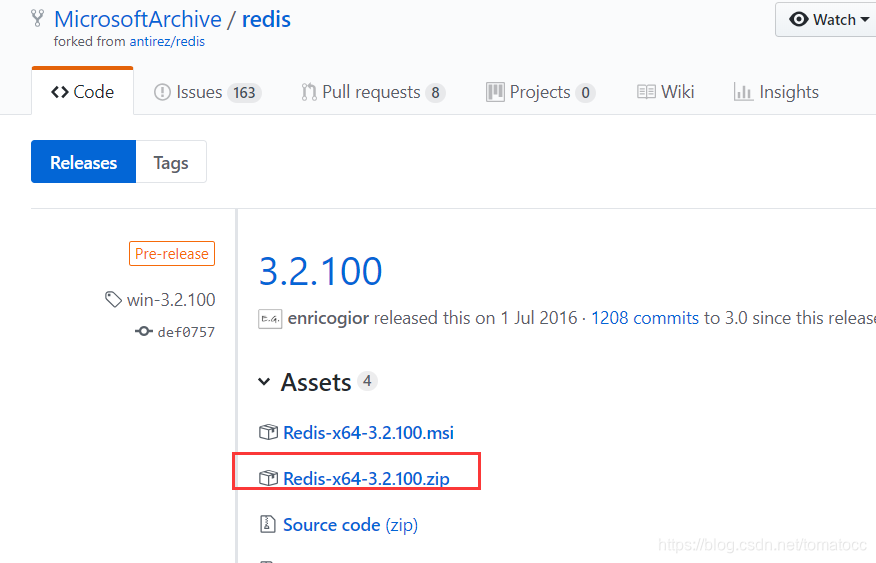The height and width of the screenshot is (563, 876).
Task: Select the Releases button
Action: (x=83, y=162)
